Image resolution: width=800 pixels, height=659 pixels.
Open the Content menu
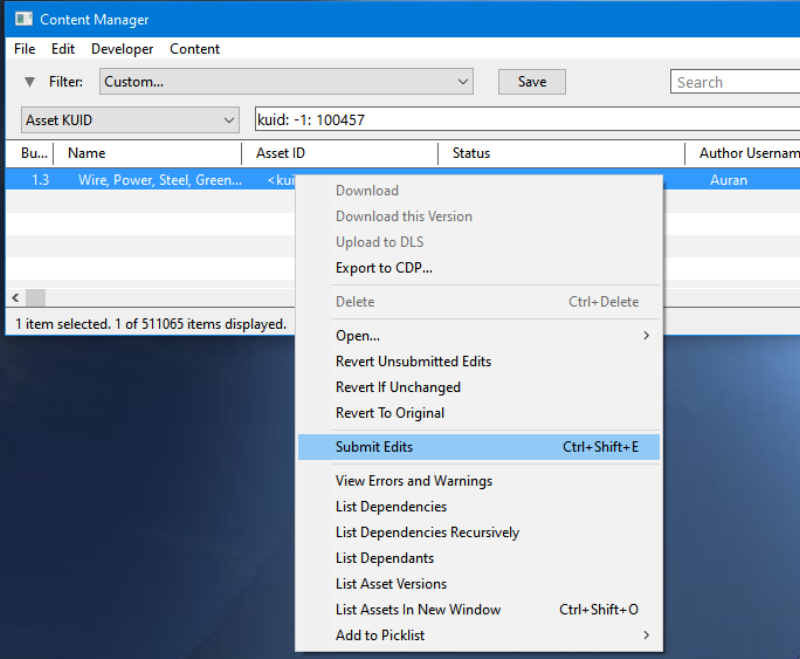[x=194, y=49]
